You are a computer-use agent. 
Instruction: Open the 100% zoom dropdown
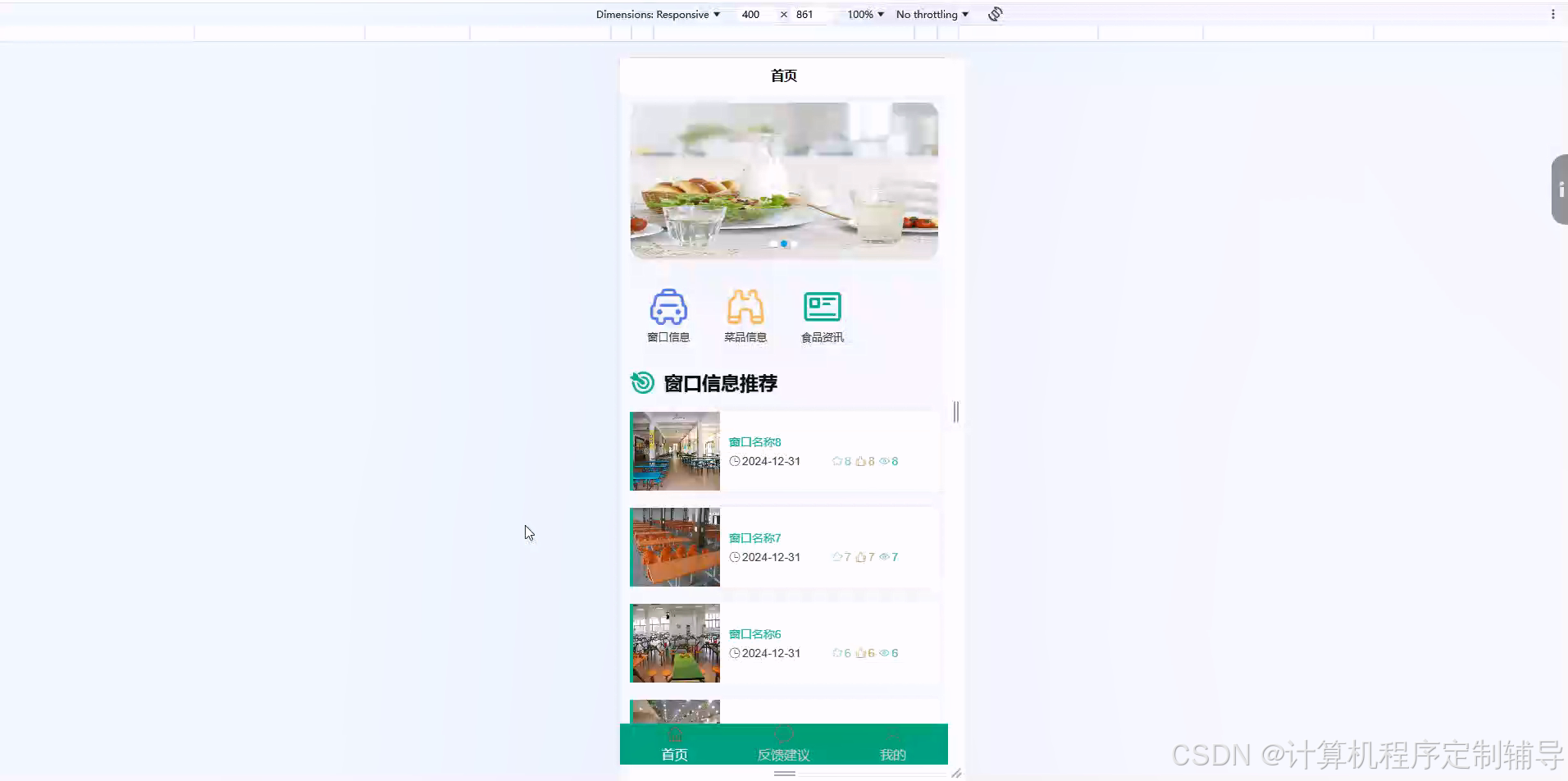864,14
